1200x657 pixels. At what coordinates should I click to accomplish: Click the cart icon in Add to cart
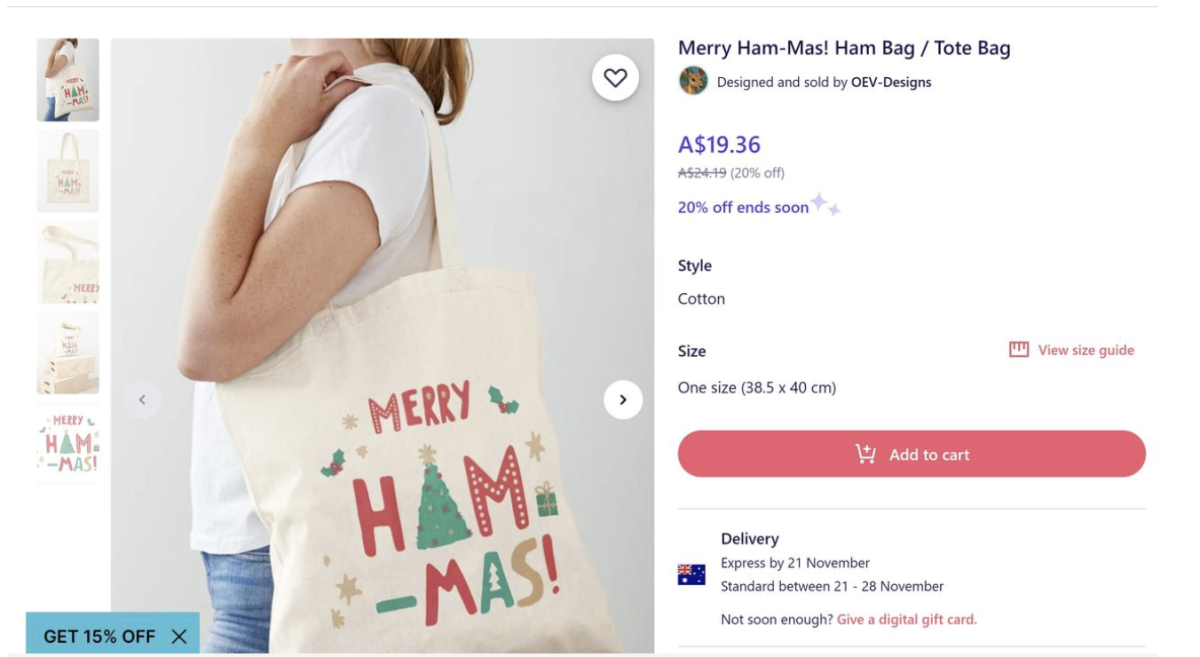[x=866, y=454]
